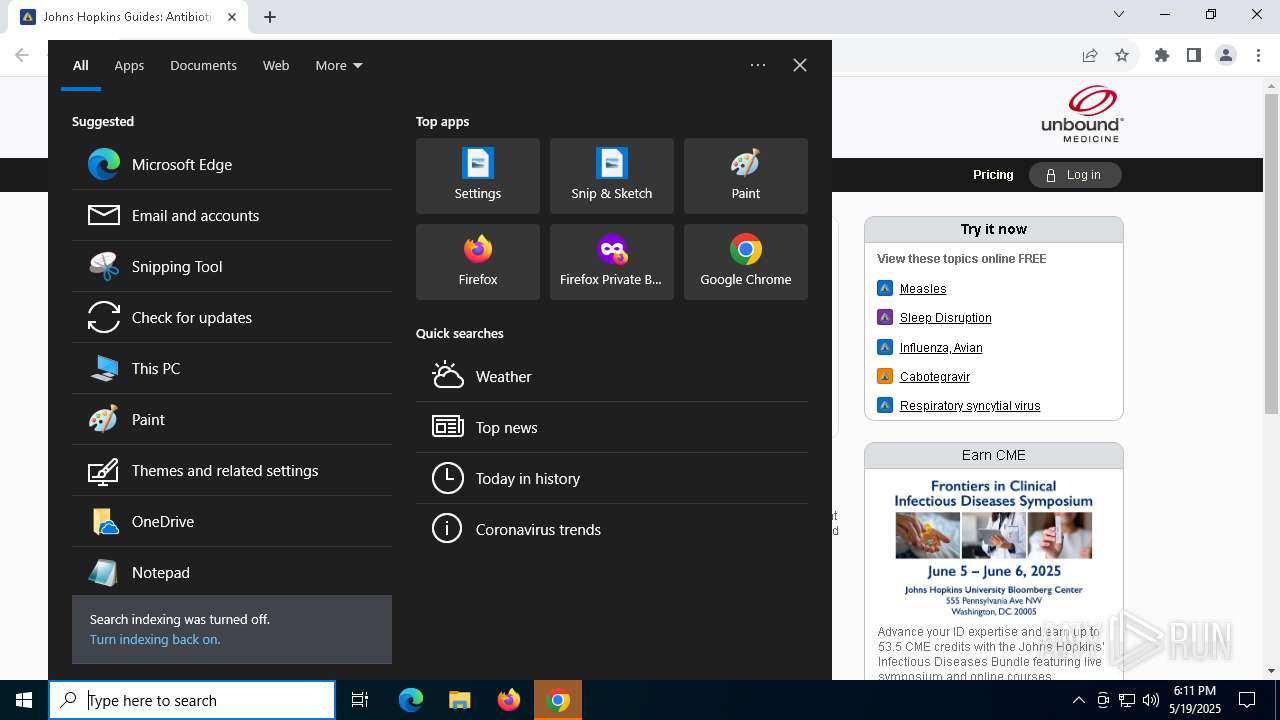This screenshot has width=1280, height=720.
Task: Click Turn indexing back on link
Action: point(155,640)
